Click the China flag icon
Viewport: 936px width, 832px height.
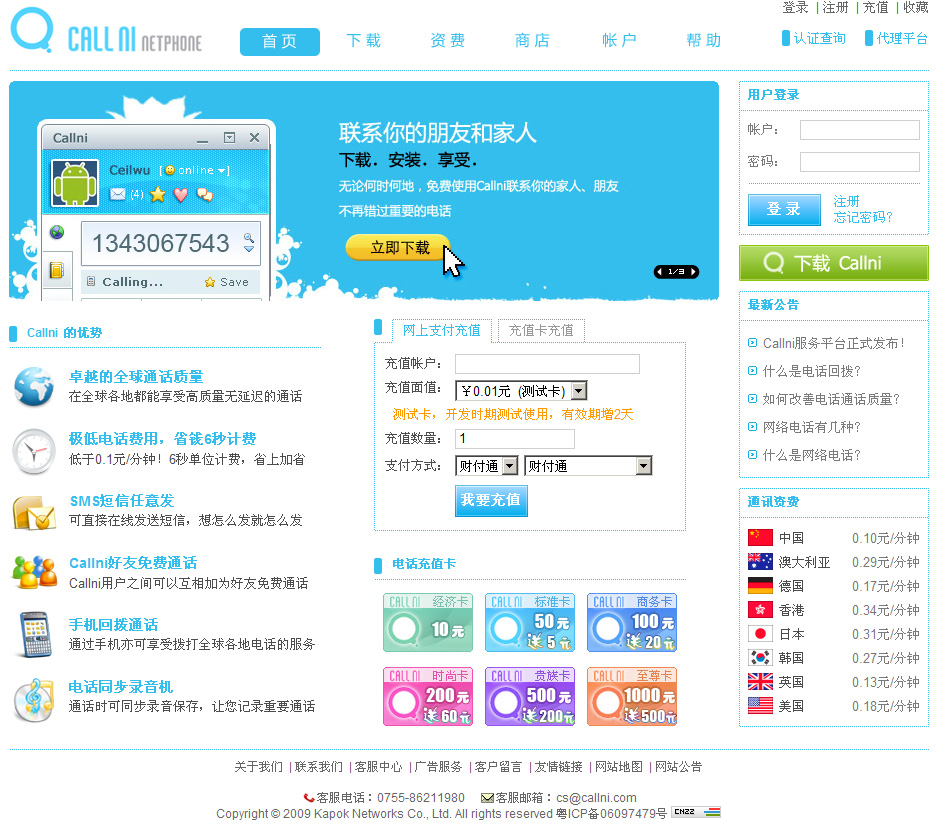pos(760,538)
